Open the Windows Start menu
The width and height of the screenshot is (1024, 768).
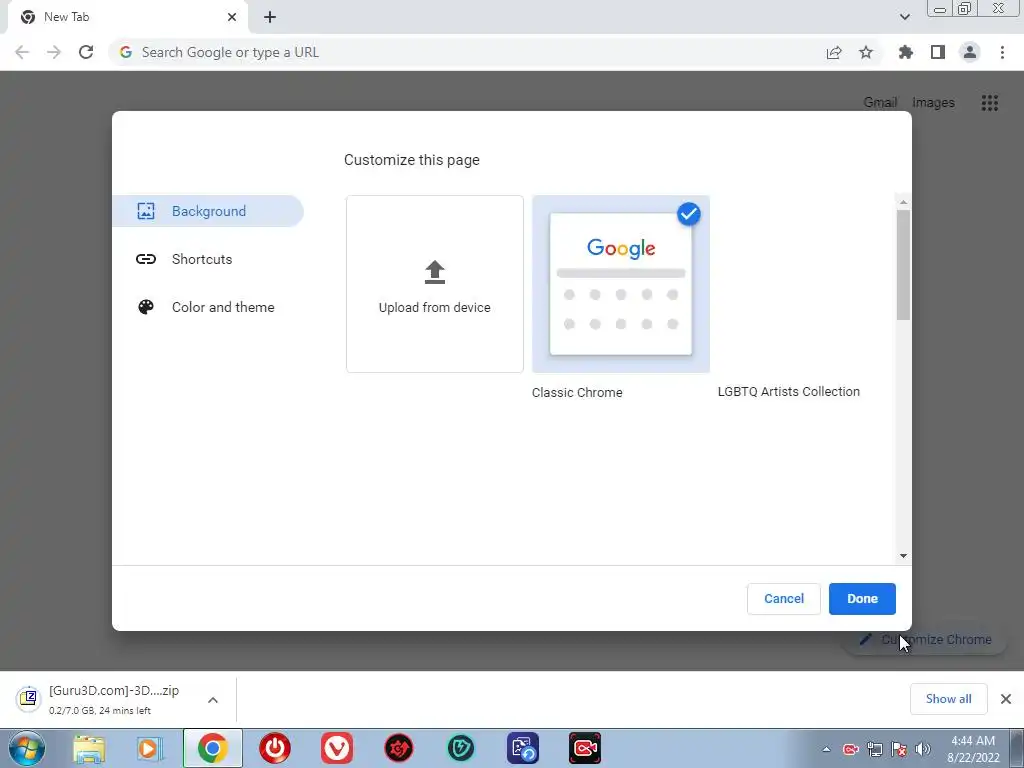pyautogui.click(x=27, y=748)
